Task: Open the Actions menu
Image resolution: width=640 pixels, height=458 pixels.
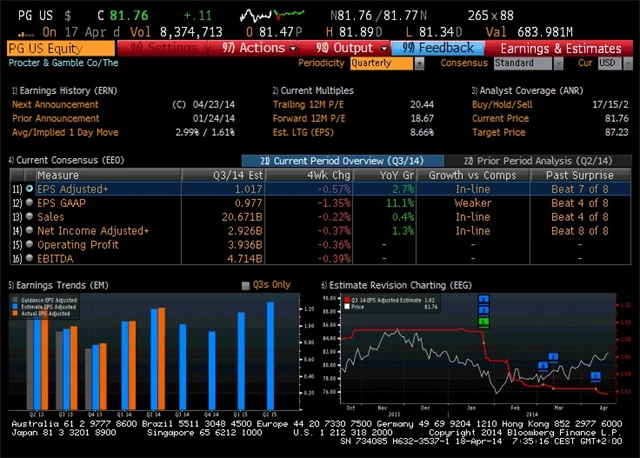Action: [x=254, y=47]
